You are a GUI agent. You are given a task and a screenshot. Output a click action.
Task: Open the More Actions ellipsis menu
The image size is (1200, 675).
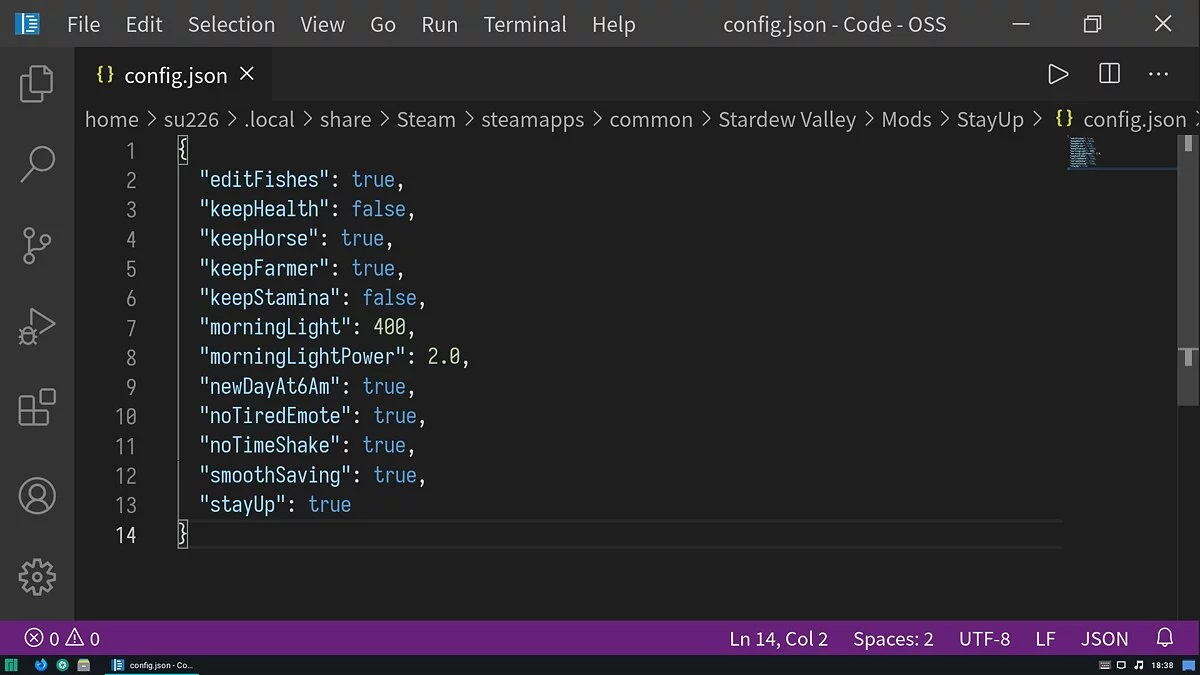1158,74
